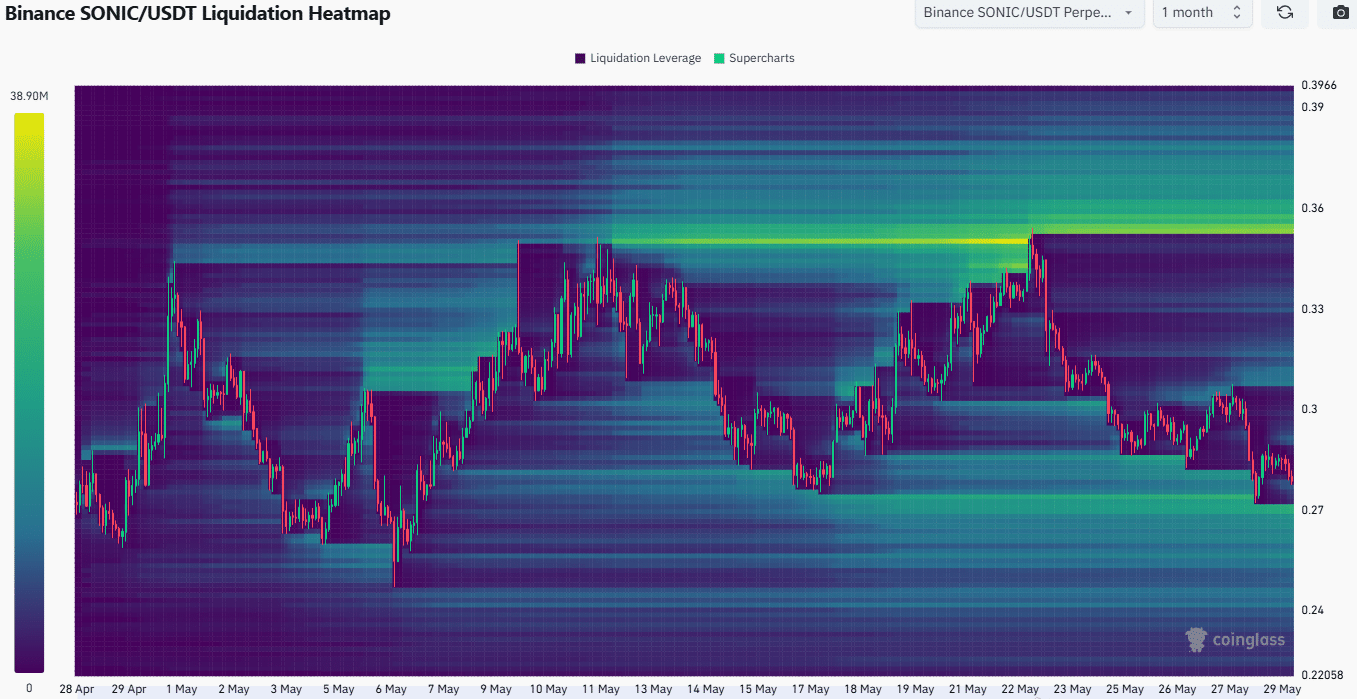Image resolution: width=1357 pixels, height=699 pixels.
Task: Click the 11 May date label
Action: pos(602,689)
